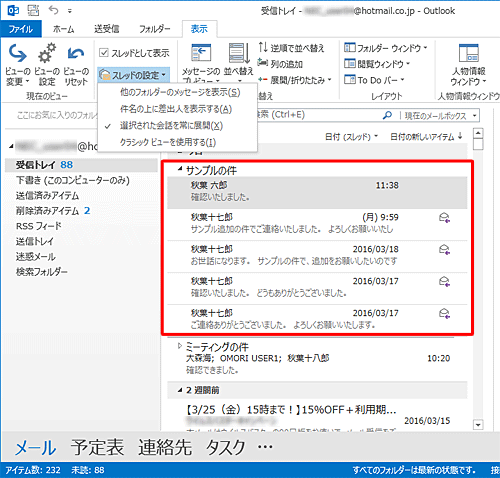The width and height of the screenshot is (500, 478).
Task: Select 検索フォルダー item
Action: [42, 272]
